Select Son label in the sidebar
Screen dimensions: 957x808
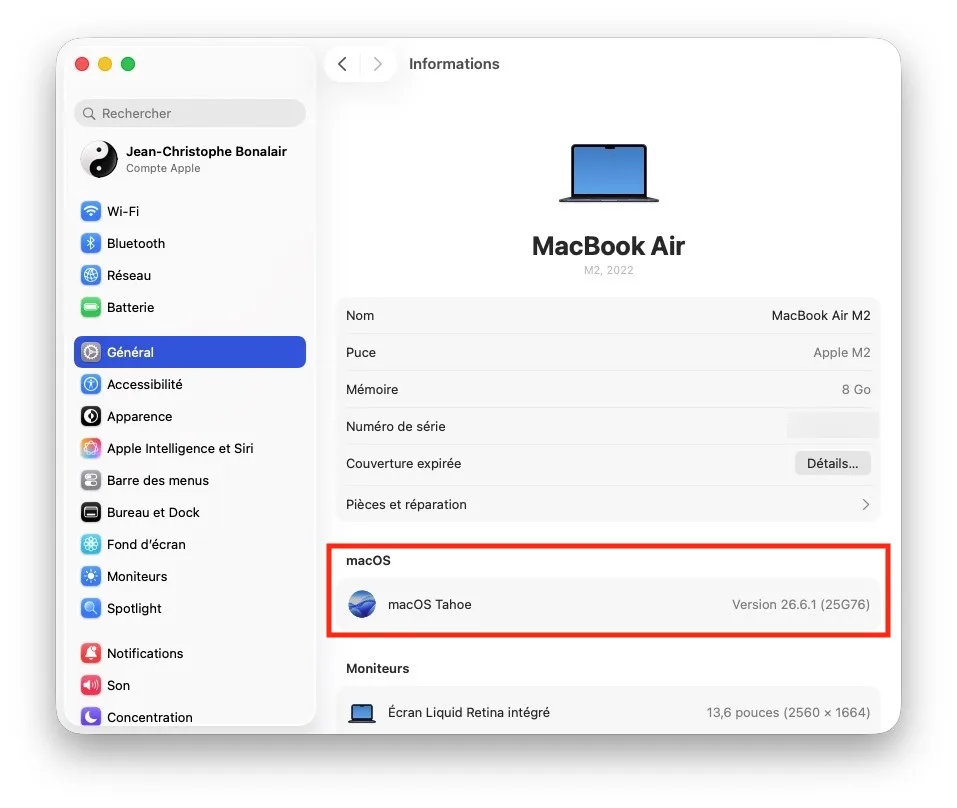[x=118, y=685]
